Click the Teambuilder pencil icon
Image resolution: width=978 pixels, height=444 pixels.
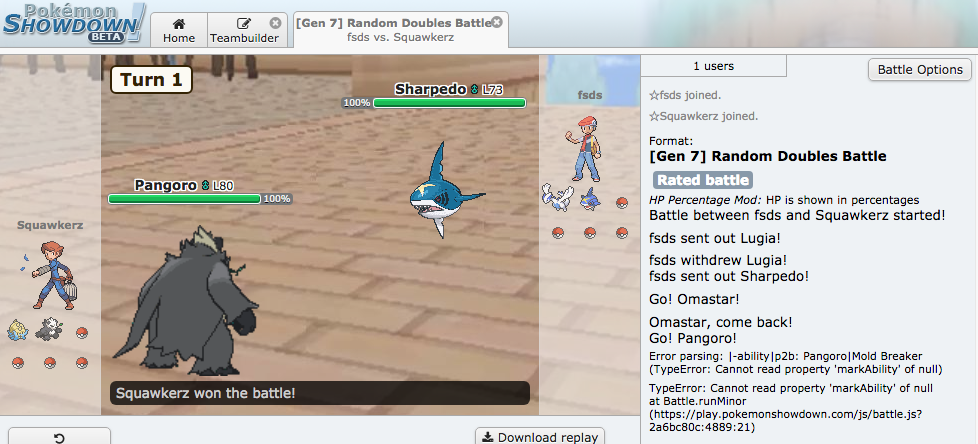(244, 24)
